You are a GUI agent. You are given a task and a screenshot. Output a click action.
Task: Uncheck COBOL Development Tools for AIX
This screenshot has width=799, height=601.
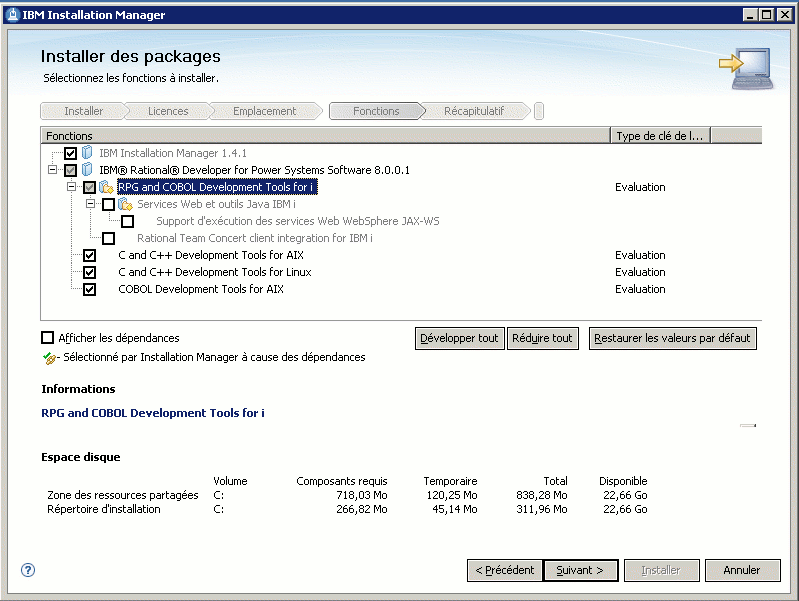pyautogui.click(x=90, y=289)
